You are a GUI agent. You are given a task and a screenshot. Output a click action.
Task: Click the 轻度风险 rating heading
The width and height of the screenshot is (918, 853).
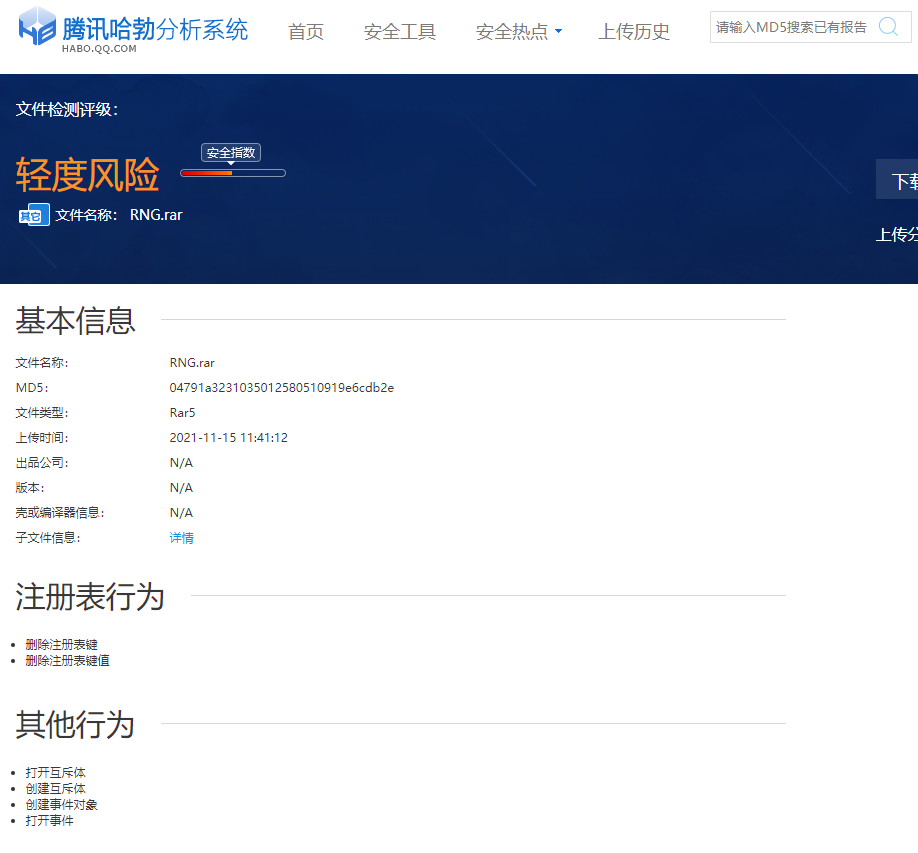pyautogui.click(x=88, y=176)
